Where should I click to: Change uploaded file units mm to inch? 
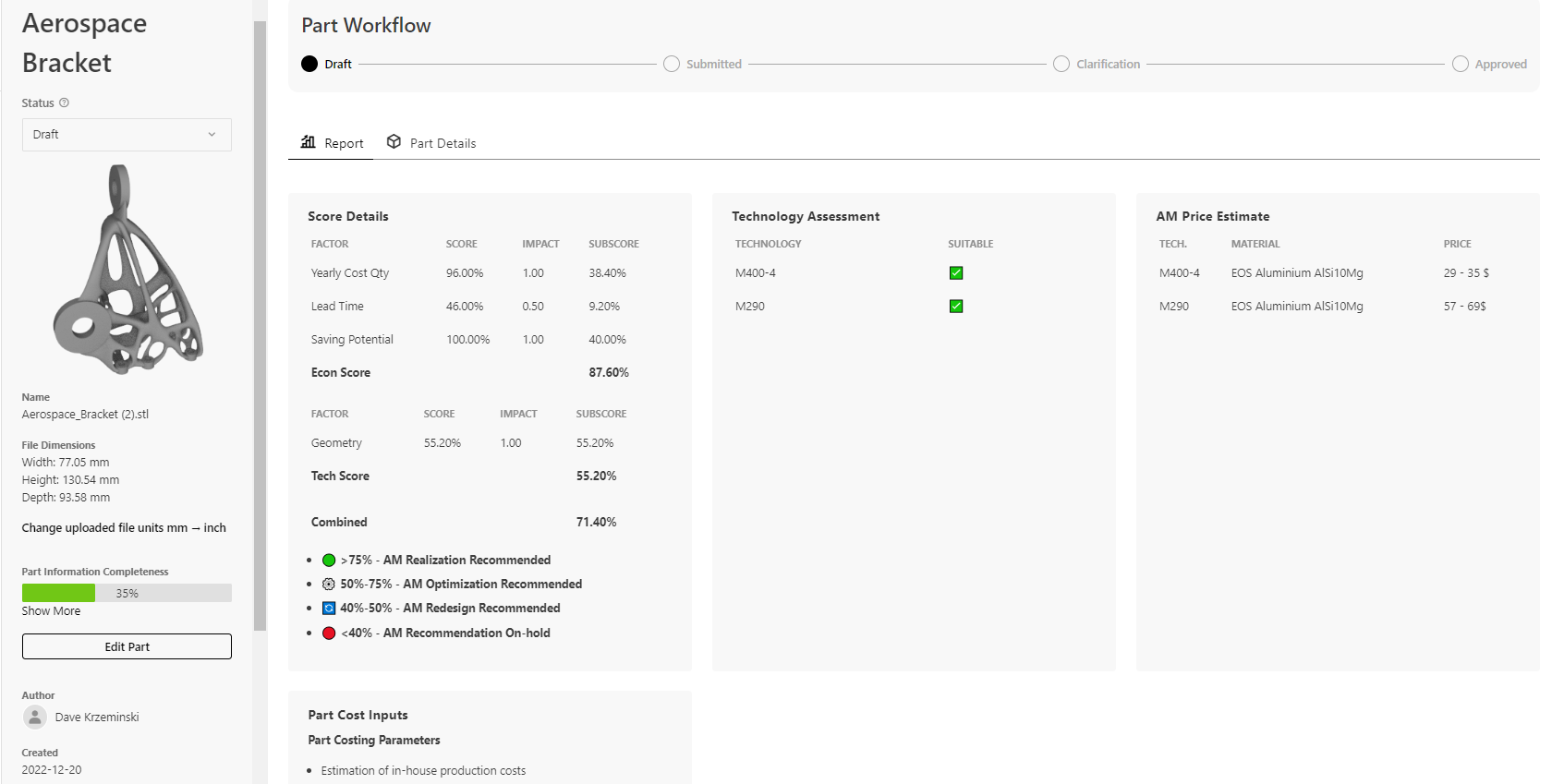124,528
